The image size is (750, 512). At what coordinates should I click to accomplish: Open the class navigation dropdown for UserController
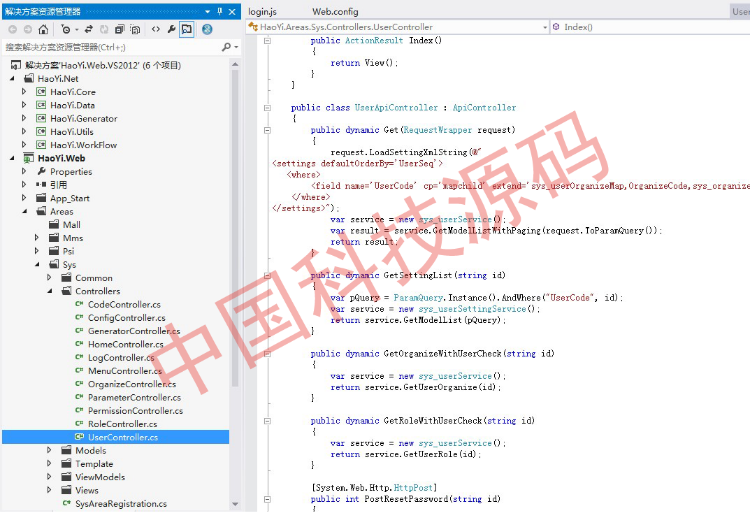tap(545, 27)
